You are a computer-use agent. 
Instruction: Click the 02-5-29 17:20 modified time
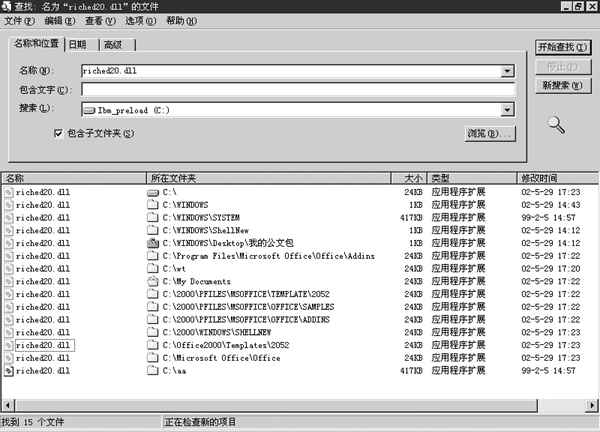click(551, 269)
